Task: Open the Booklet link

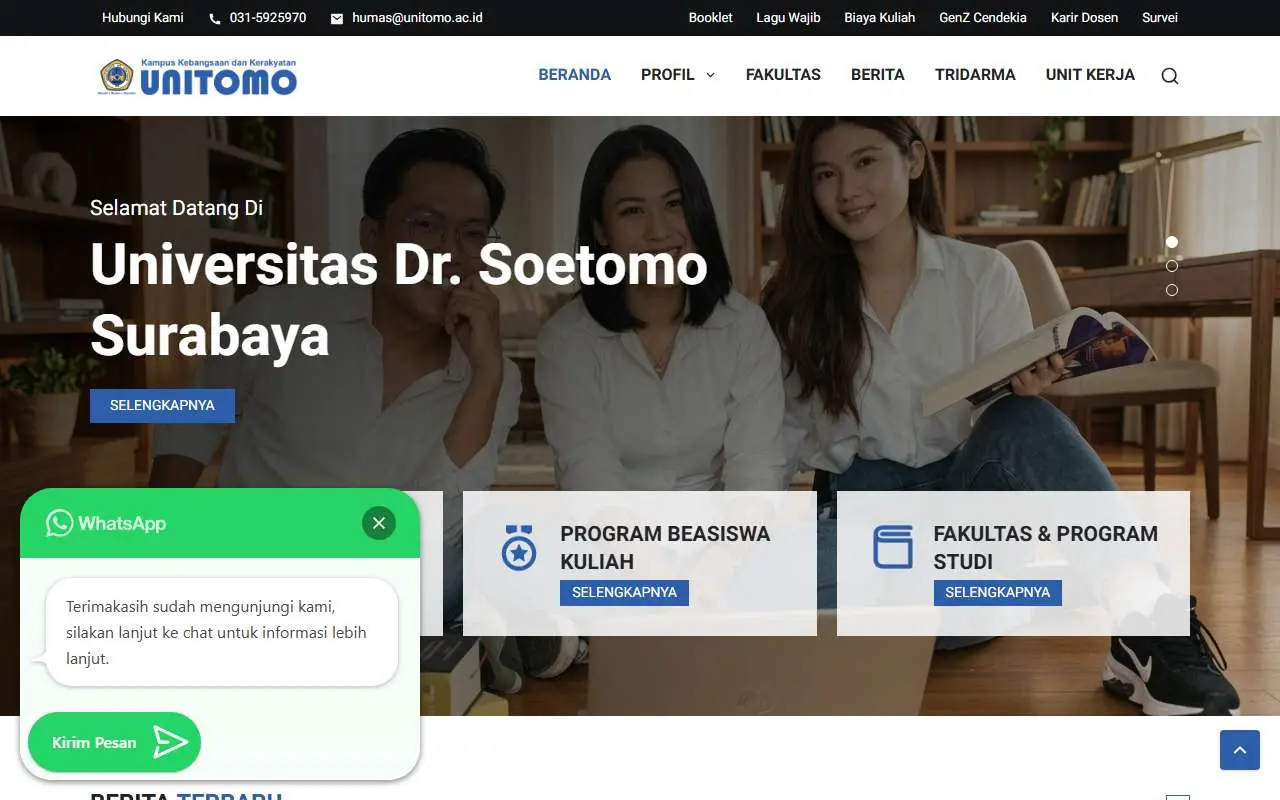Action: (x=711, y=18)
